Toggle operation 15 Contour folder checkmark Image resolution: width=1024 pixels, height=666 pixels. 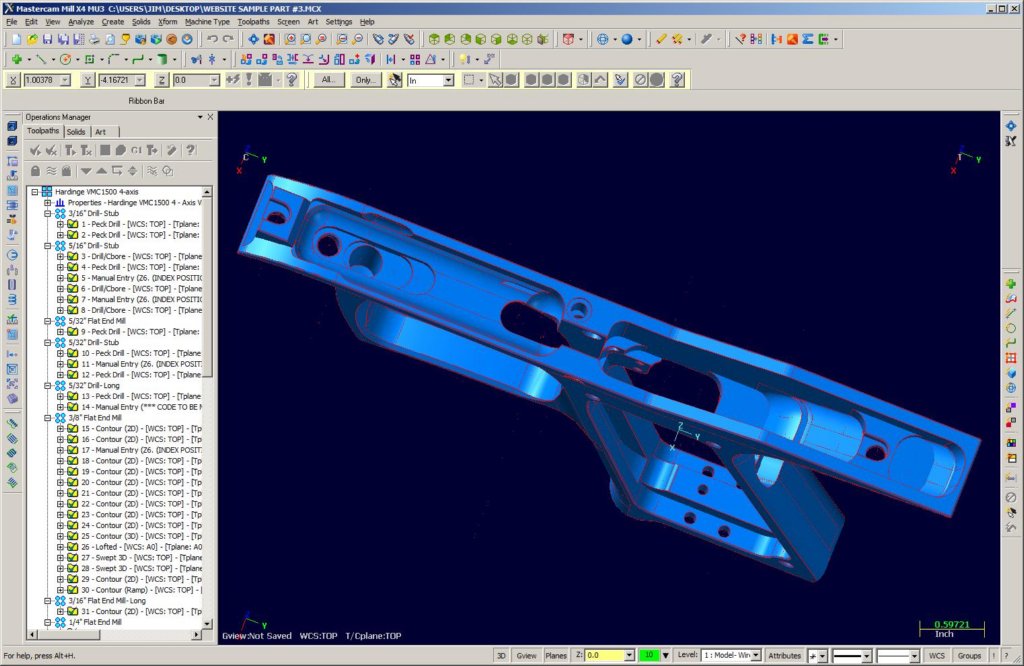72,428
